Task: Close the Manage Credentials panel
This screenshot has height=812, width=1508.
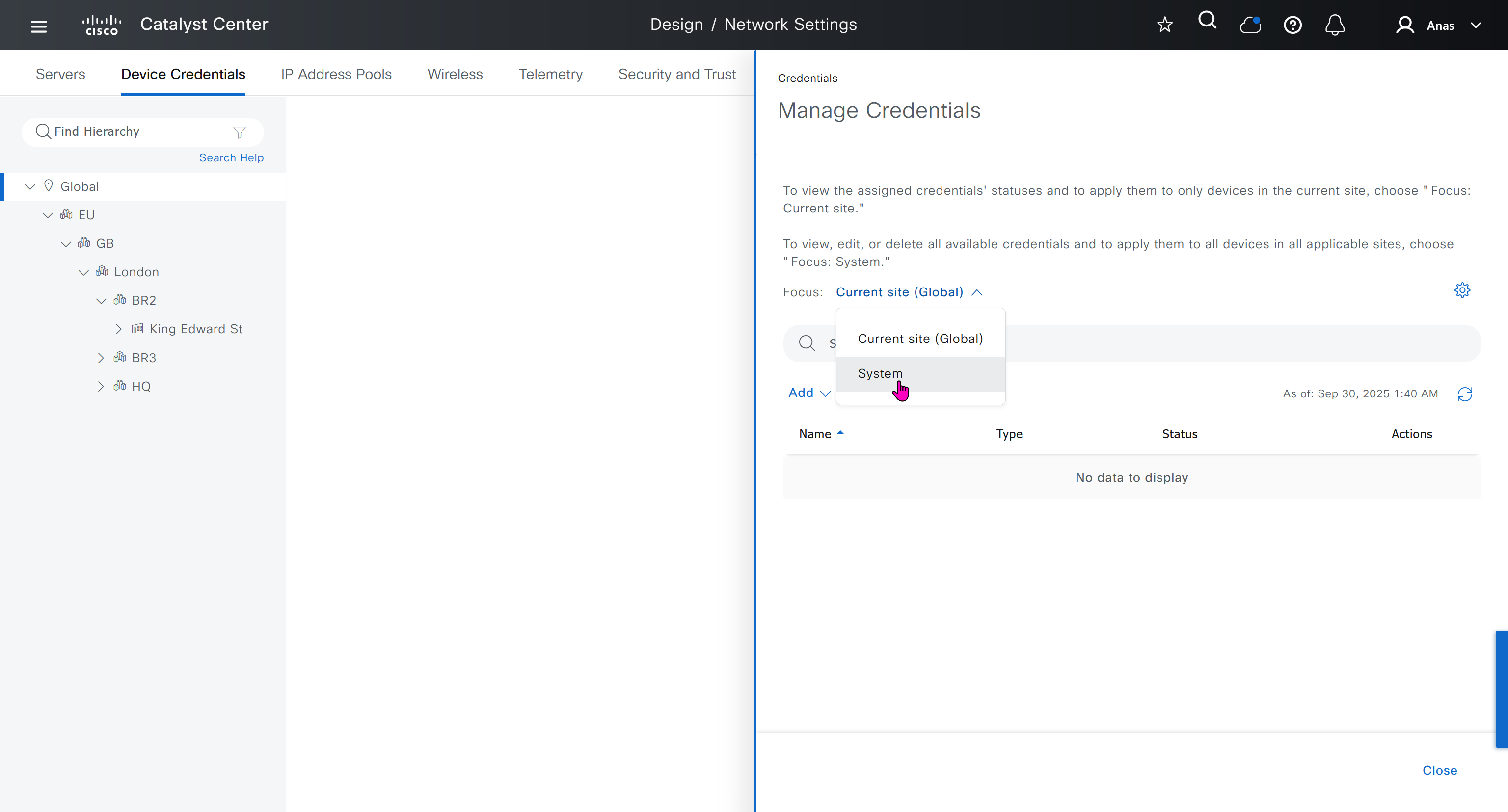Action: tap(1439, 770)
